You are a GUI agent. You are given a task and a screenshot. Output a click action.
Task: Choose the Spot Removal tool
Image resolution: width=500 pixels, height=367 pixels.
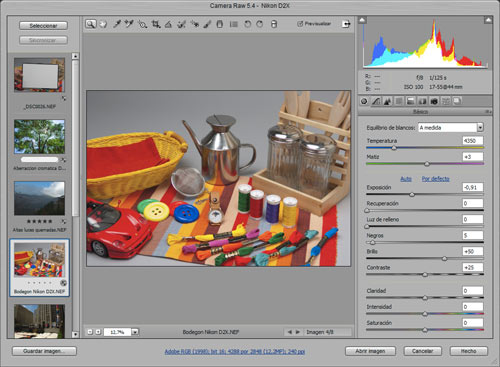181,24
